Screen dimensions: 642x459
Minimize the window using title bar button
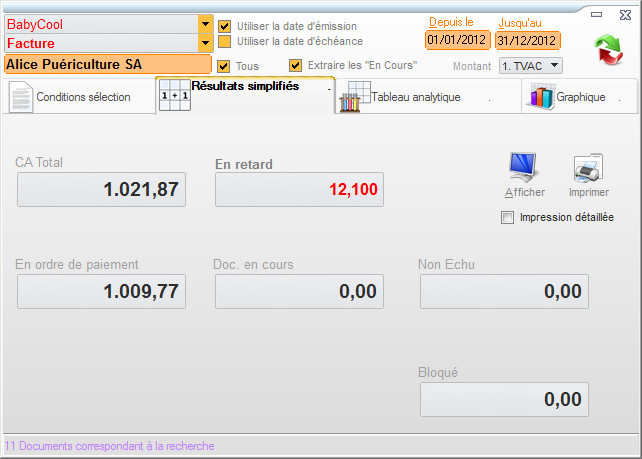596,14
